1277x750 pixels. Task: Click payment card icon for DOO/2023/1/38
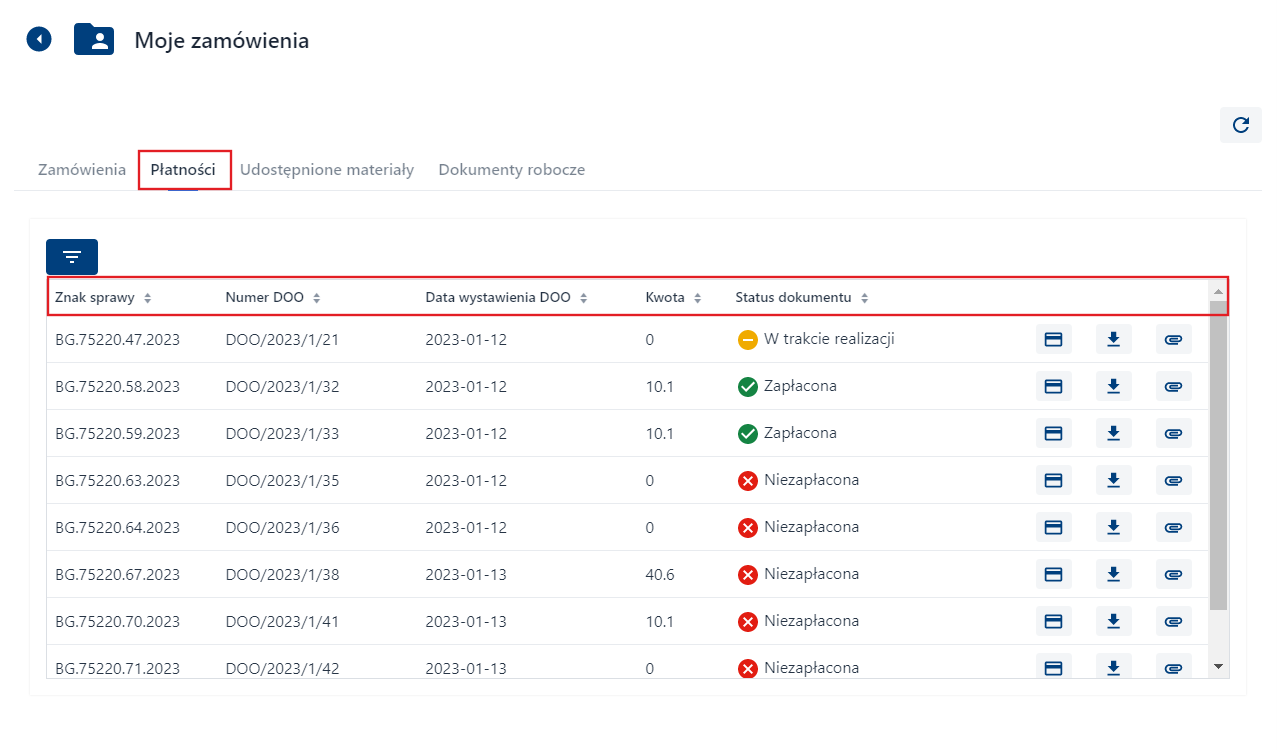coord(1053,574)
